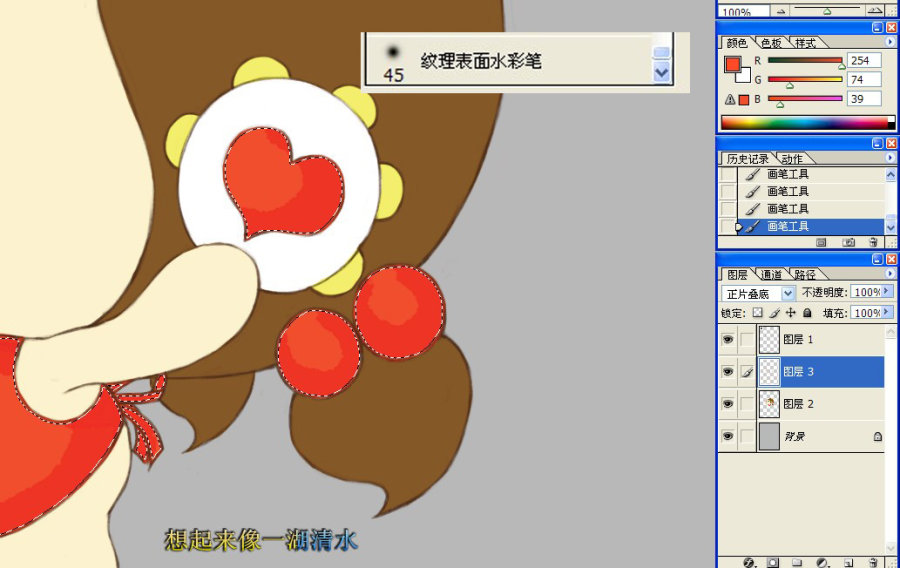Open the Layers panel flyout menu arrow
This screenshot has width=900, height=568.
point(890,274)
